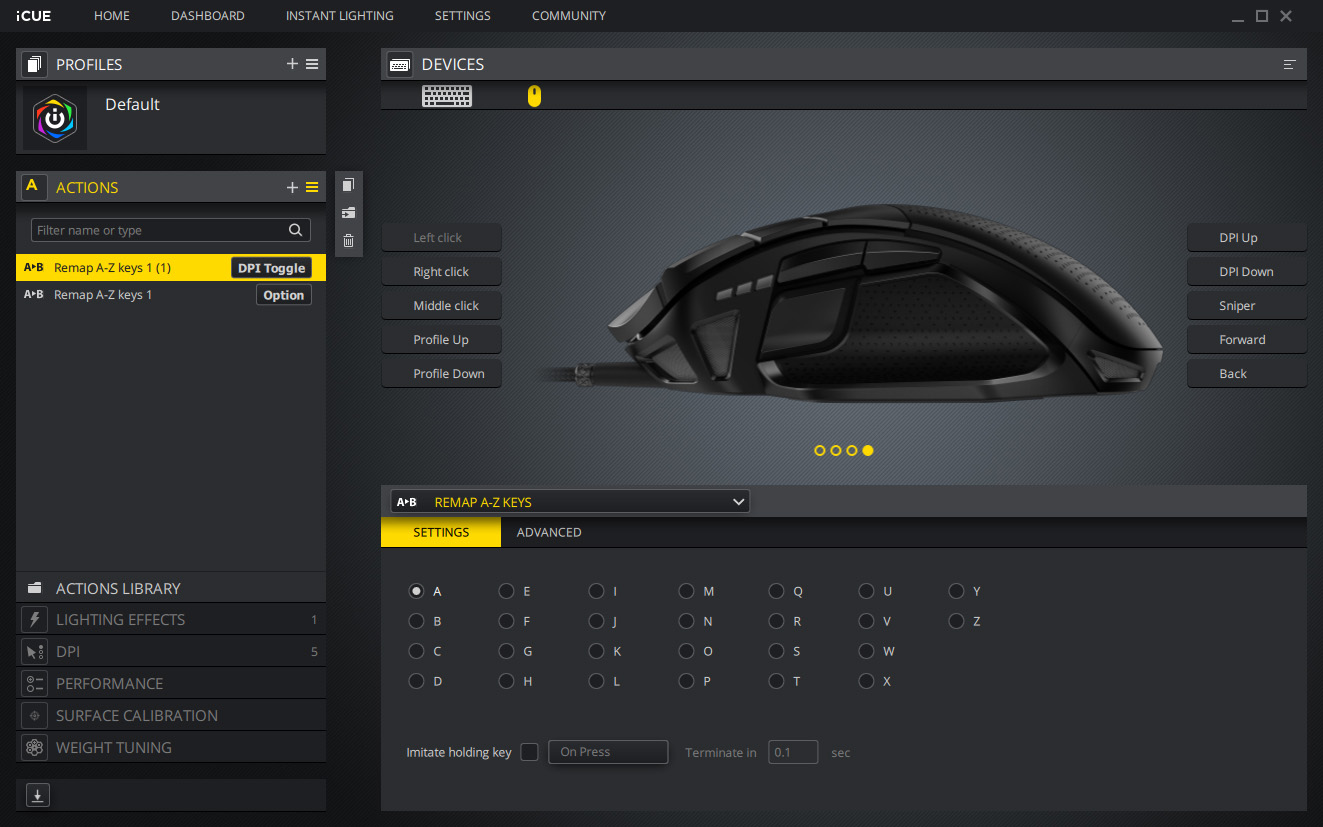Select the first mouse view dot
This screenshot has height=827, width=1323.
click(820, 451)
